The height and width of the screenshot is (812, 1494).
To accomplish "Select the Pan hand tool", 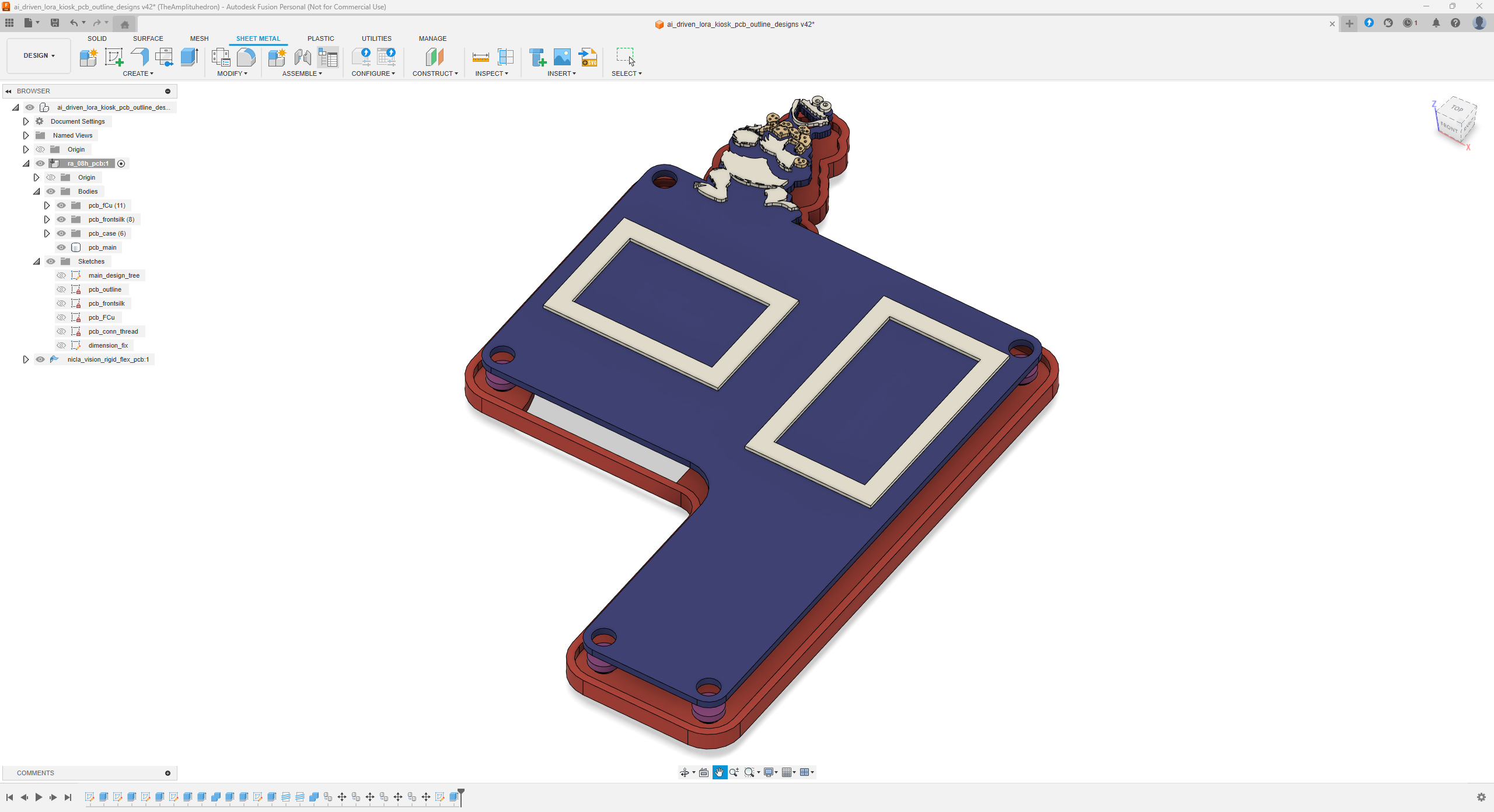I will tap(720, 772).
